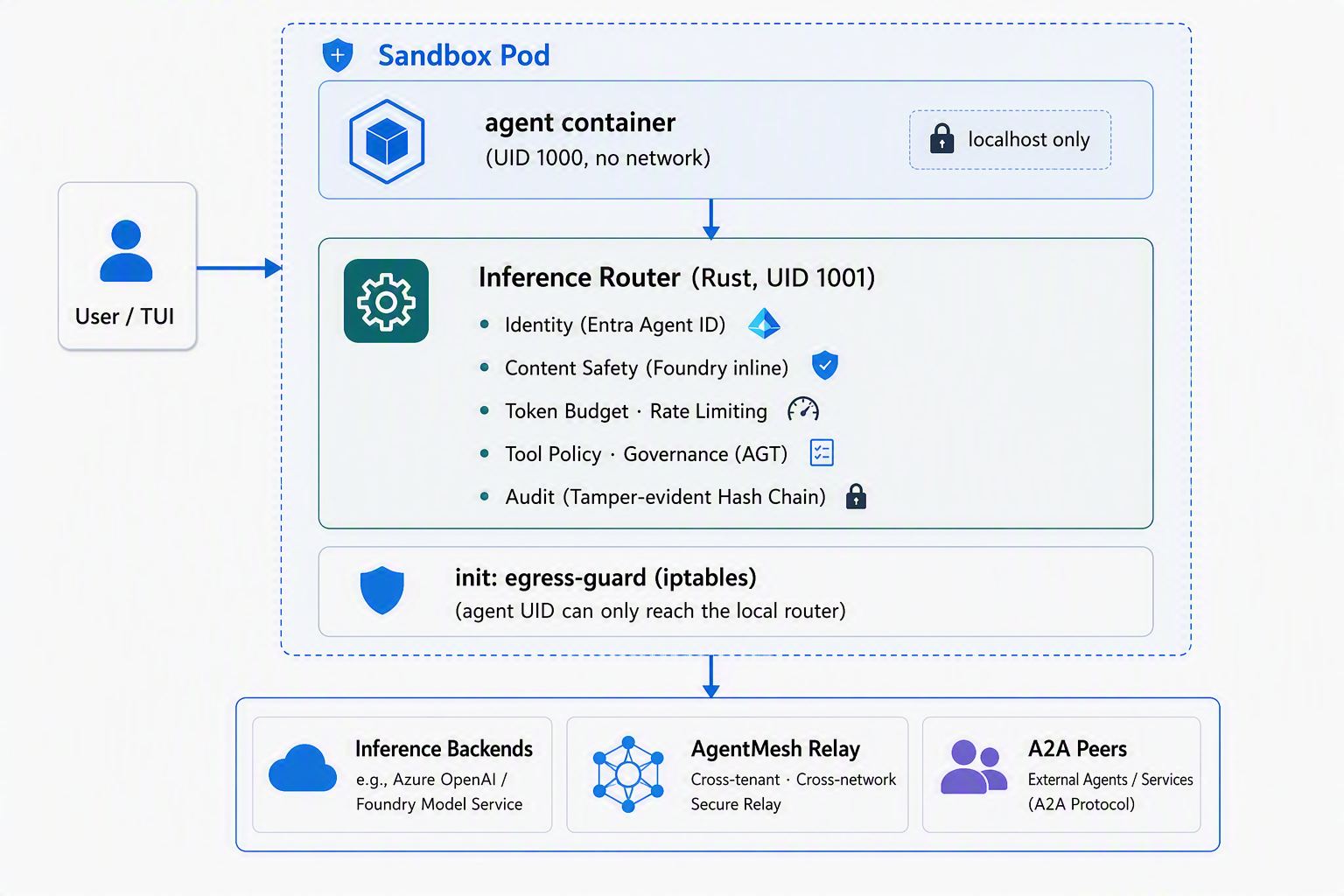1344x896 pixels.
Task: Click the Secure Relay text
Action: (736, 804)
